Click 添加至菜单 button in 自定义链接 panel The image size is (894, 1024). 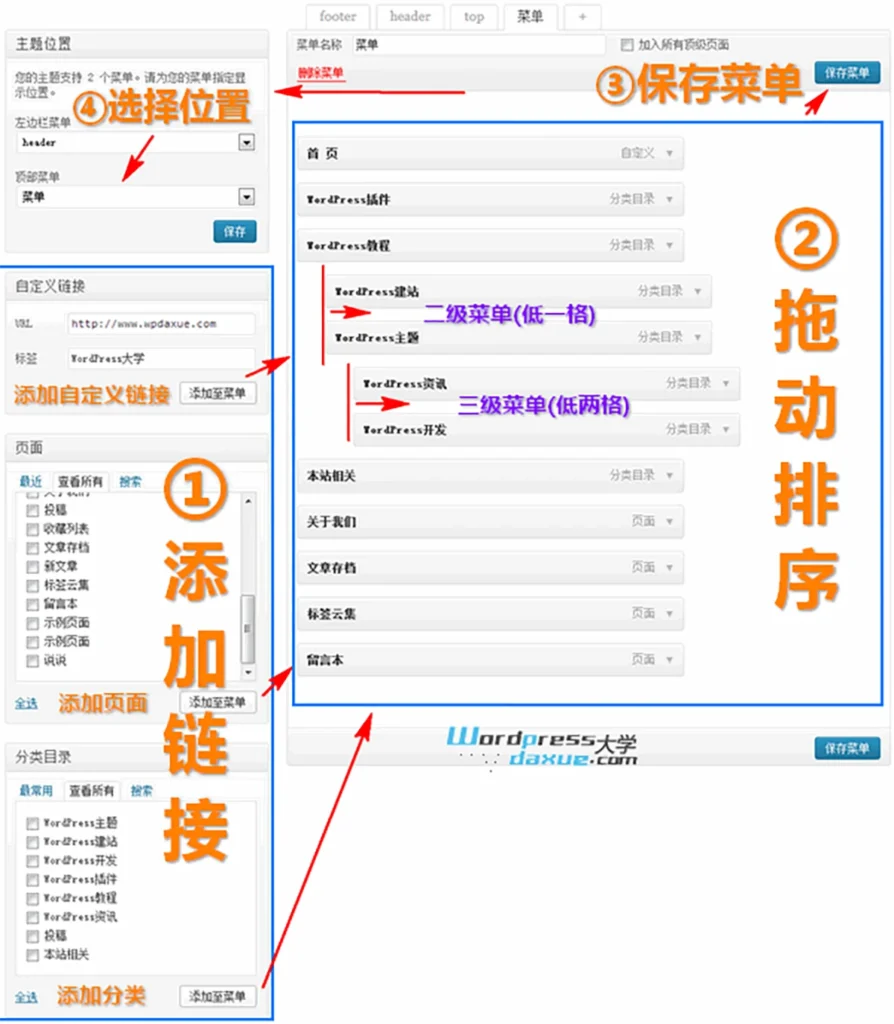click(x=218, y=393)
